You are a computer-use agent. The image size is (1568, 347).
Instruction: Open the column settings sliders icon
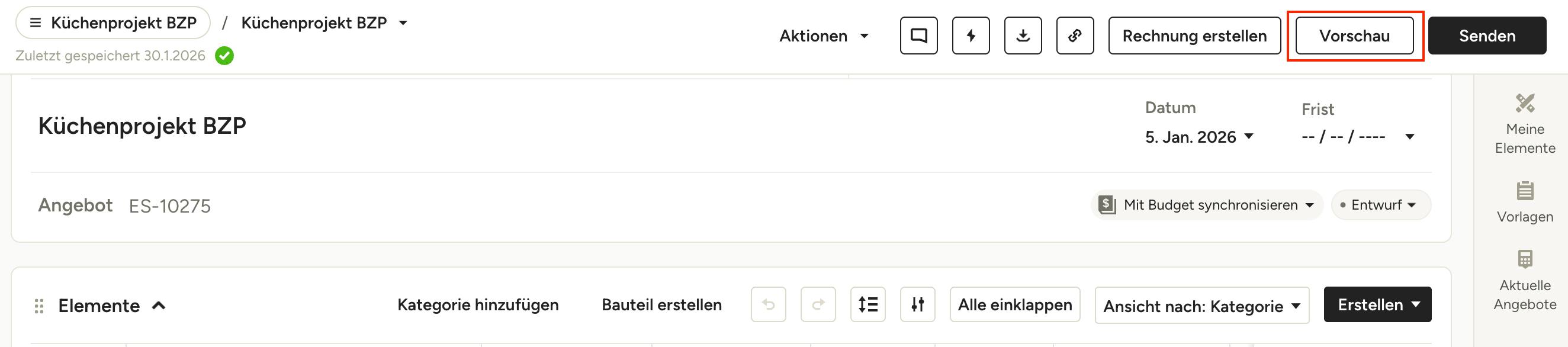(x=917, y=304)
